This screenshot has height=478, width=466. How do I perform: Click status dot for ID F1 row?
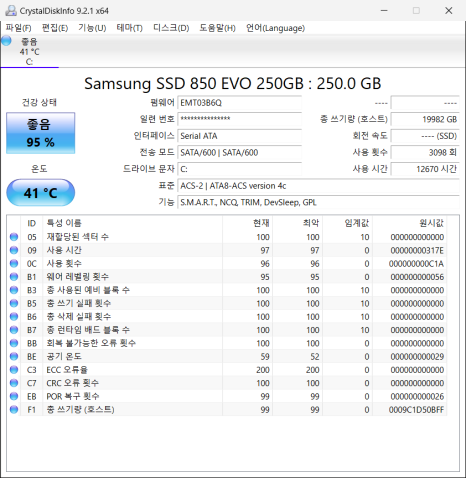pyautogui.click(x=14, y=409)
